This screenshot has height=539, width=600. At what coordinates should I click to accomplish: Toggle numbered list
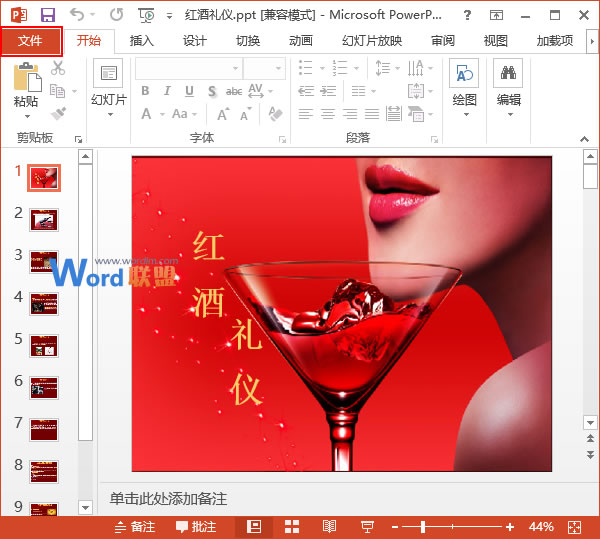tap(340, 68)
